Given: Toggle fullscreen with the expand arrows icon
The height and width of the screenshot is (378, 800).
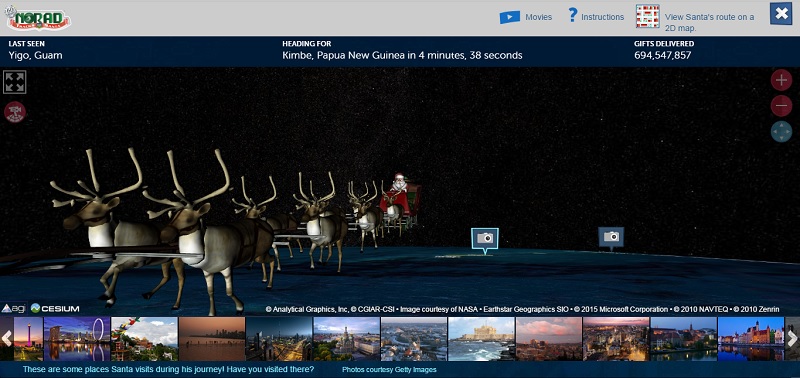Looking at the screenshot, I should point(15,82).
